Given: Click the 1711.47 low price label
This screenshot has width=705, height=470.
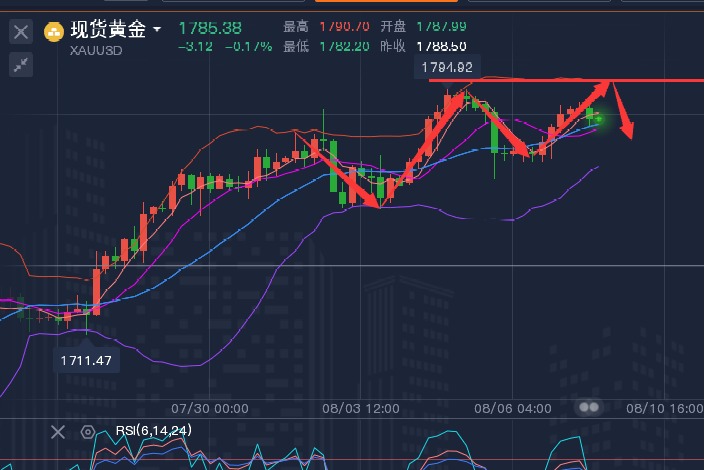Looking at the screenshot, I should click(85, 360).
